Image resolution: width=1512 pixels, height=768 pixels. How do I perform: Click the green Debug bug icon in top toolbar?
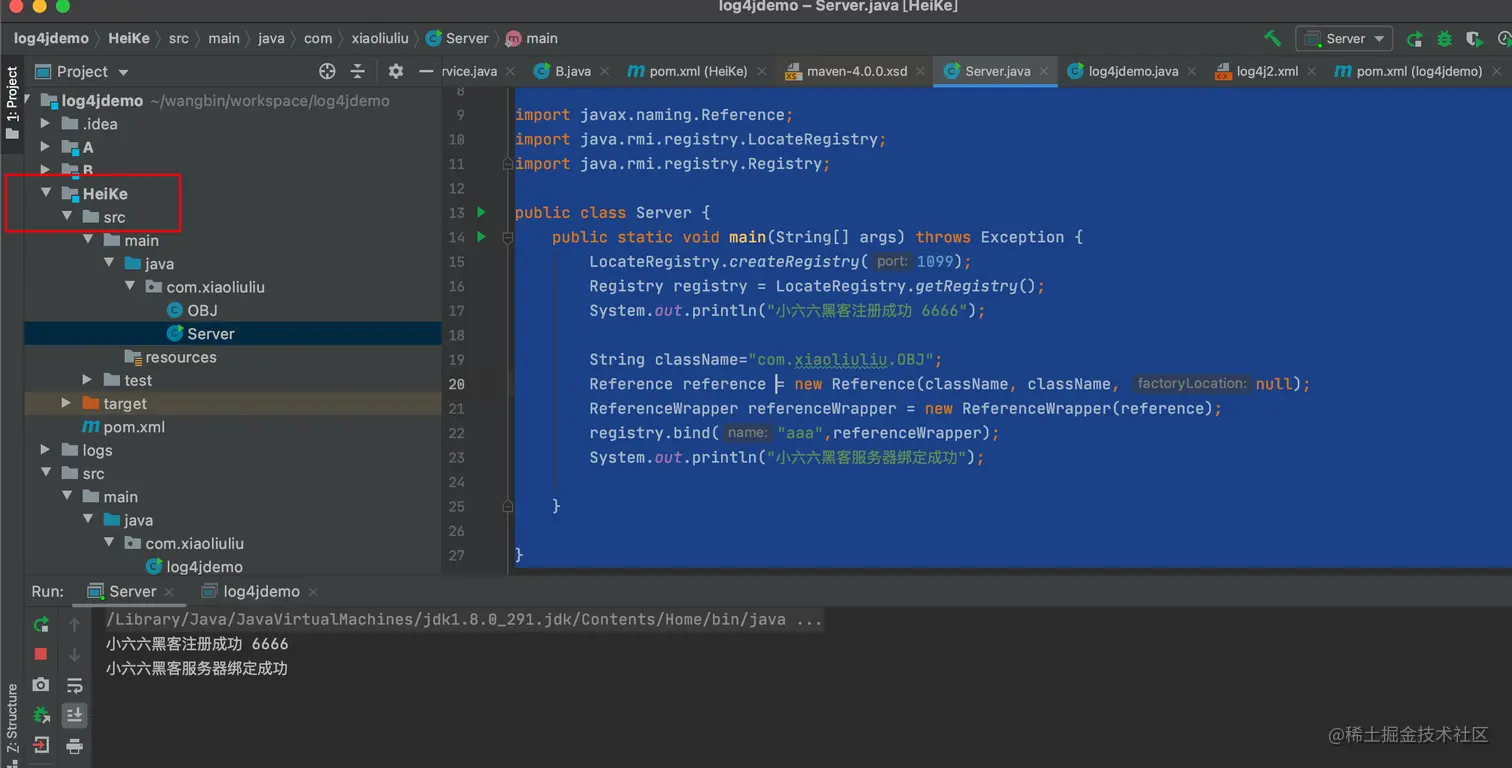point(1444,39)
